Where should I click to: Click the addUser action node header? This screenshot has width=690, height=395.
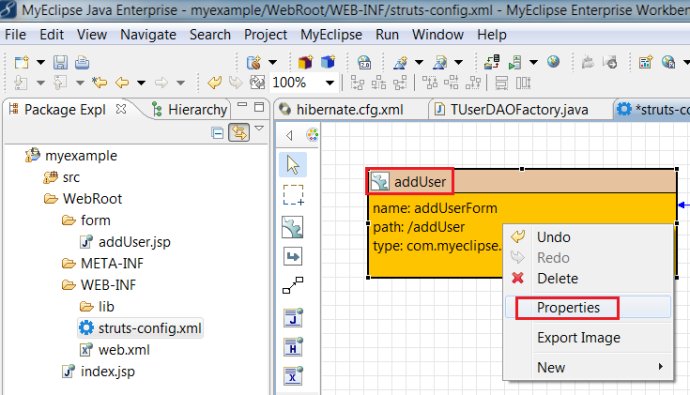(522, 181)
